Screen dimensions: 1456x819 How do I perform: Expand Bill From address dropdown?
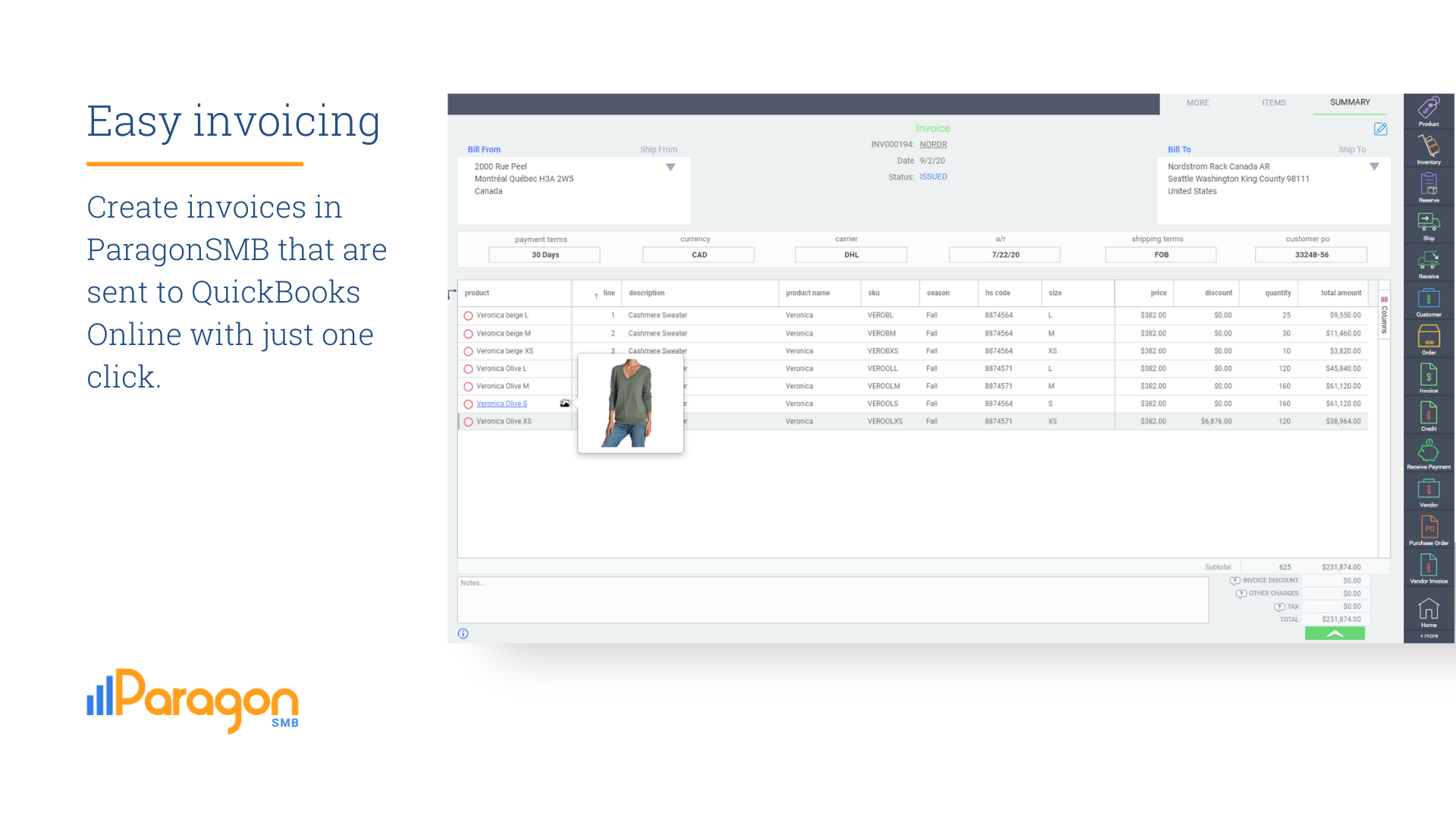coord(670,167)
